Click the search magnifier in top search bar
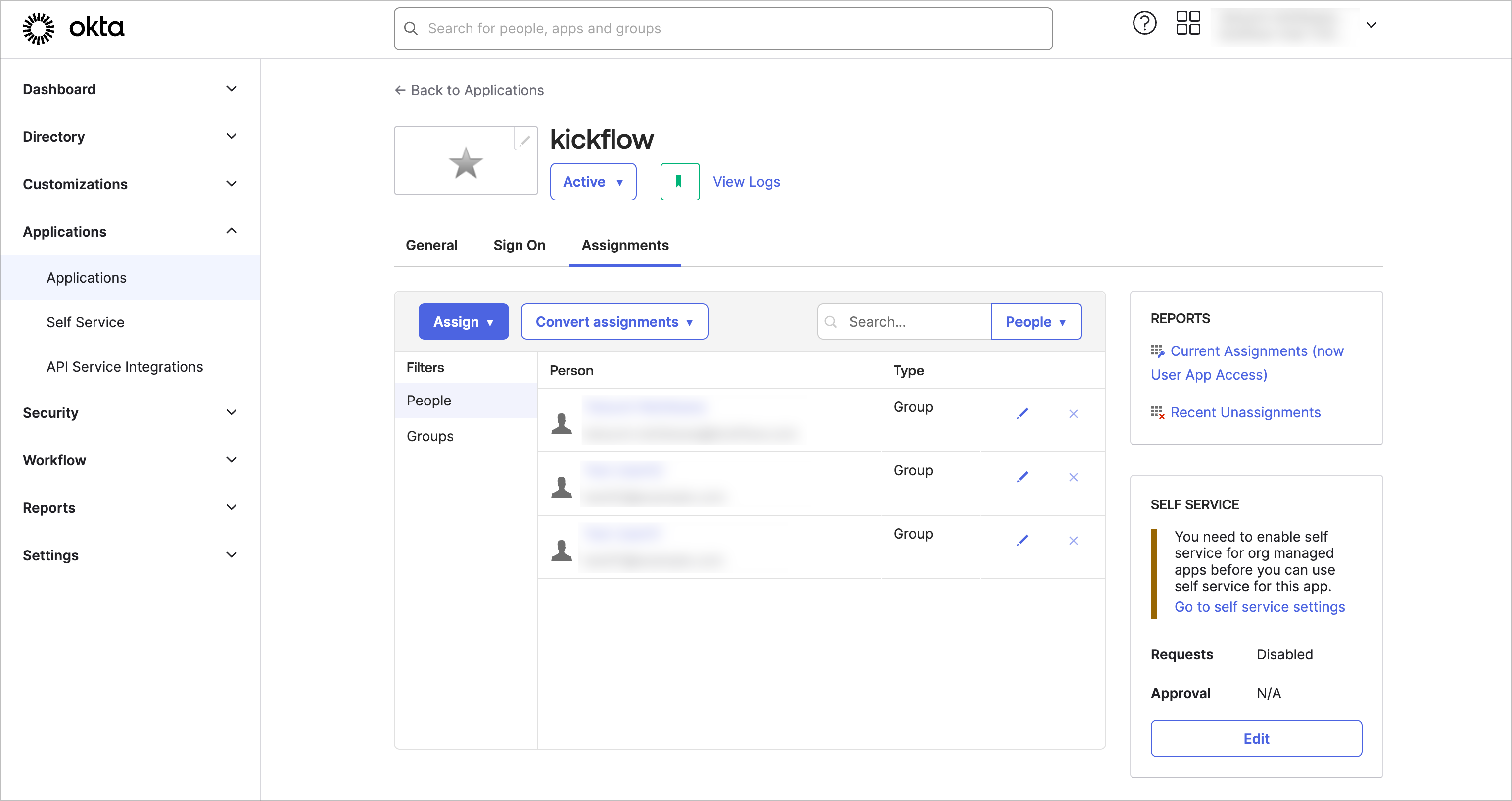This screenshot has height=801, width=1512. pyautogui.click(x=411, y=28)
